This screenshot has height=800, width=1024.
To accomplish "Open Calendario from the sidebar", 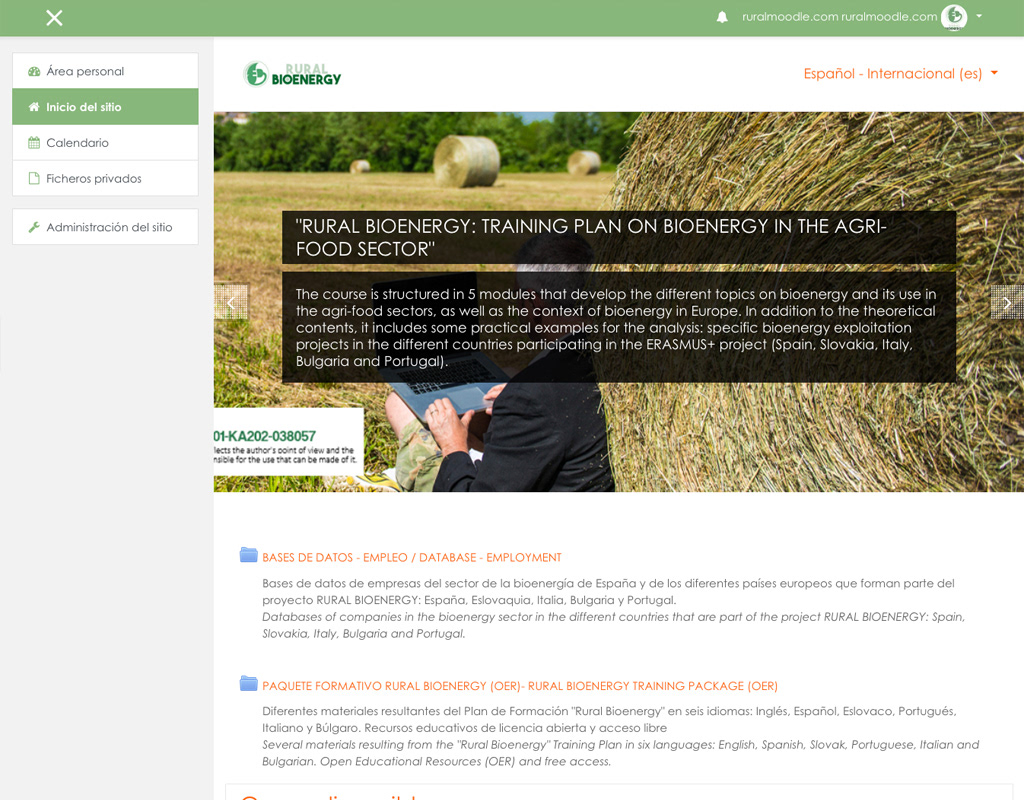I will coord(105,142).
